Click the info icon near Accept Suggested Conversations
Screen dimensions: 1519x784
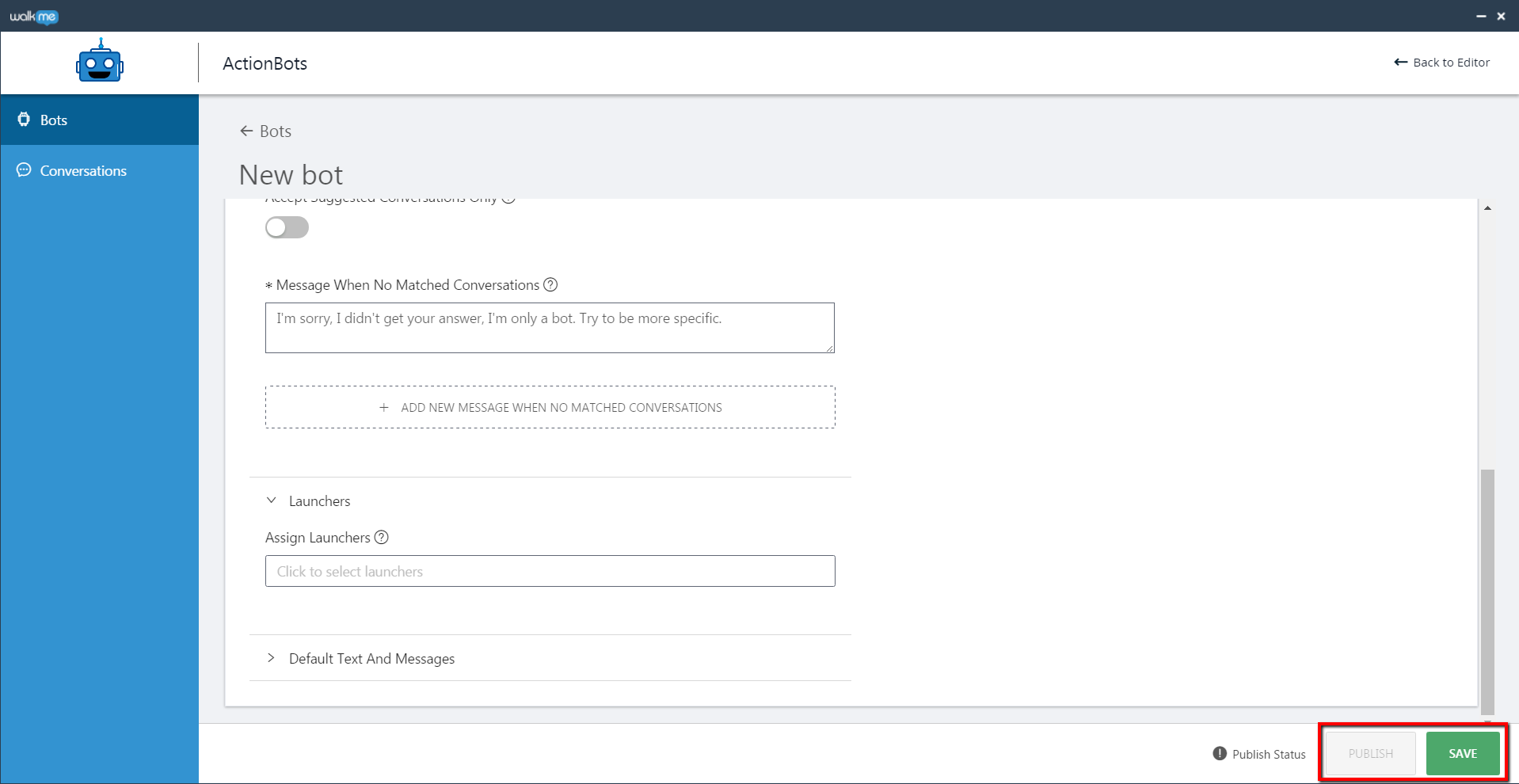[509, 198]
